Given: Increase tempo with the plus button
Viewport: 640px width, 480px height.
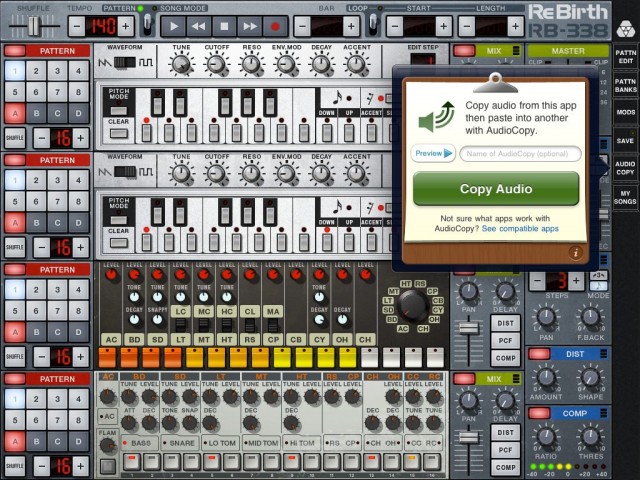Looking at the screenshot, I should [125, 25].
